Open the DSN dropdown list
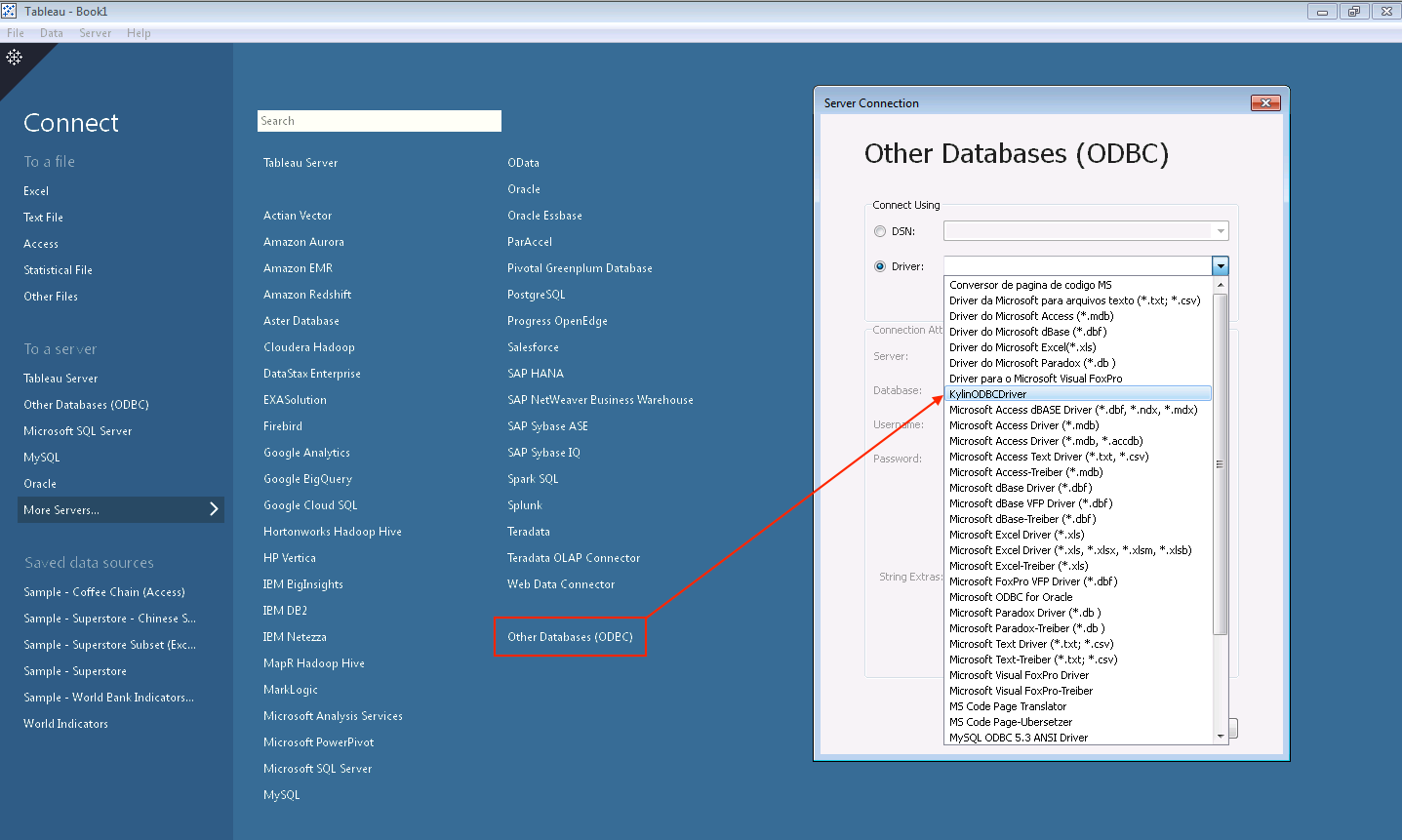 click(1220, 231)
